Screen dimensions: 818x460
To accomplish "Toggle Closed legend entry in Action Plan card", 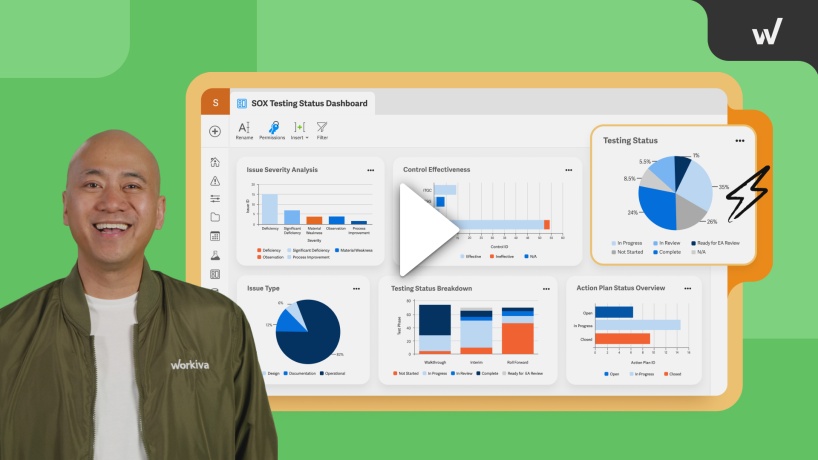I will pos(672,374).
